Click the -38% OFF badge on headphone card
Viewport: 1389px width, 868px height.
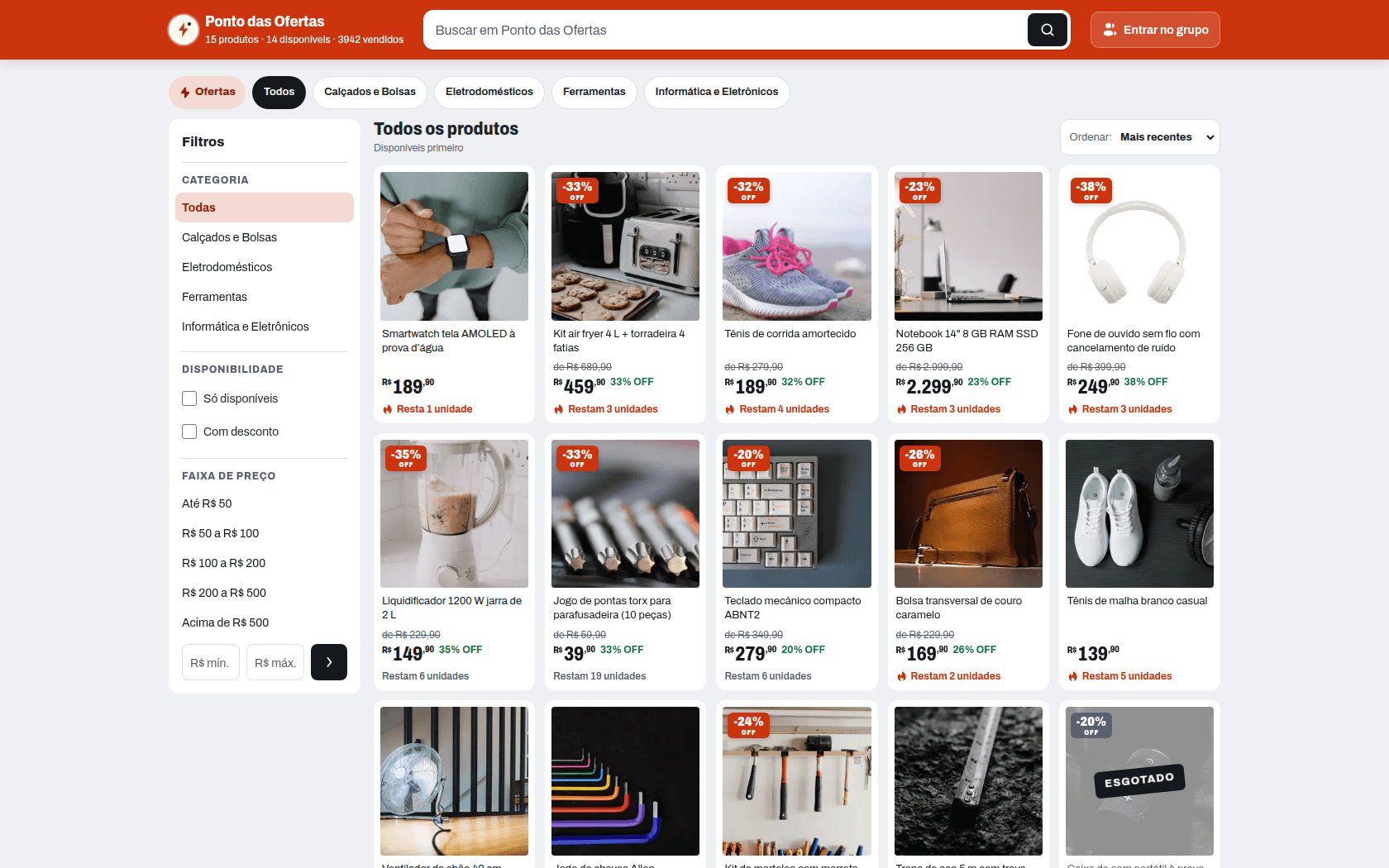pos(1091,190)
